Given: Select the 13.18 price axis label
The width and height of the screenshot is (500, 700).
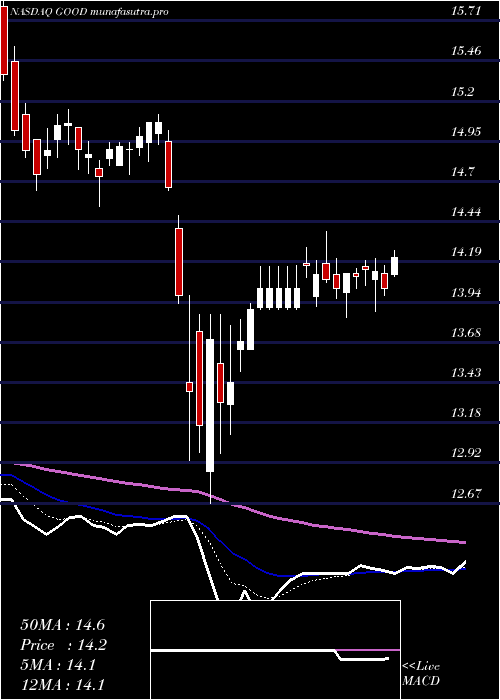Looking at the screenshot, I should pyautogui.click(x=466, y=412).
